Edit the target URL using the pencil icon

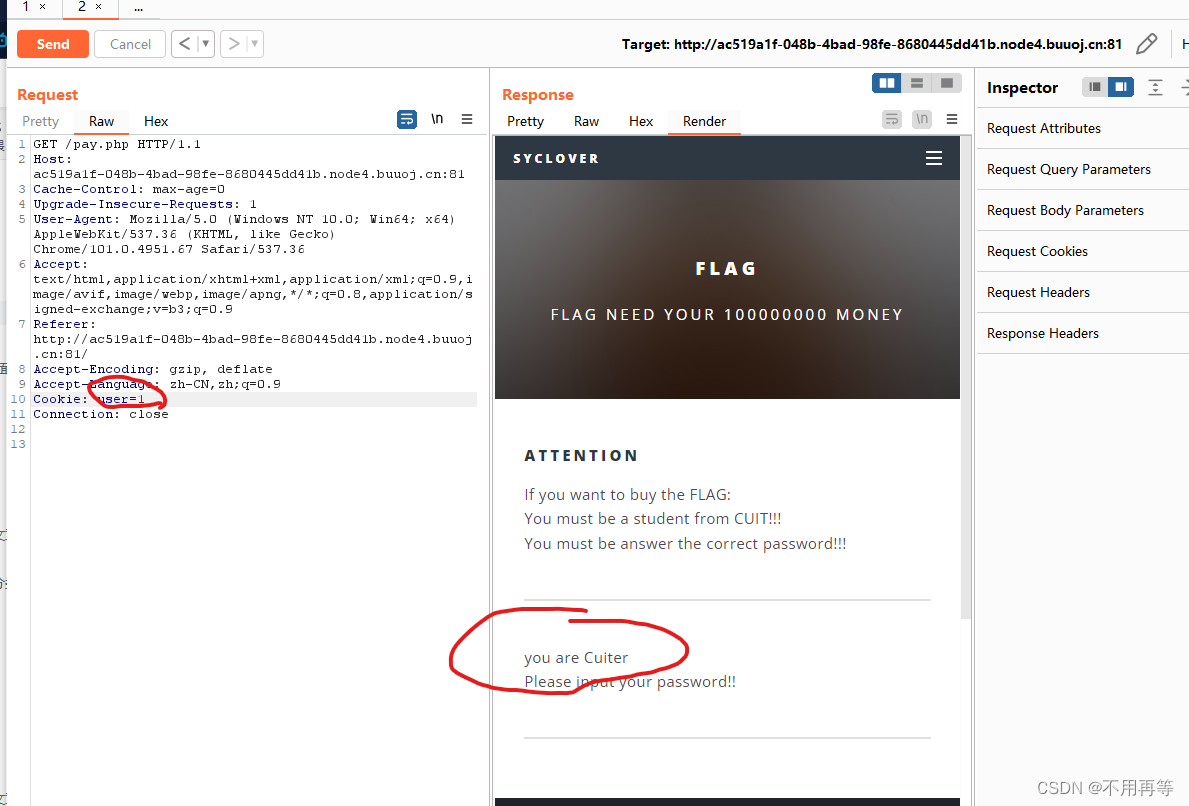(x=1146, y=43)
